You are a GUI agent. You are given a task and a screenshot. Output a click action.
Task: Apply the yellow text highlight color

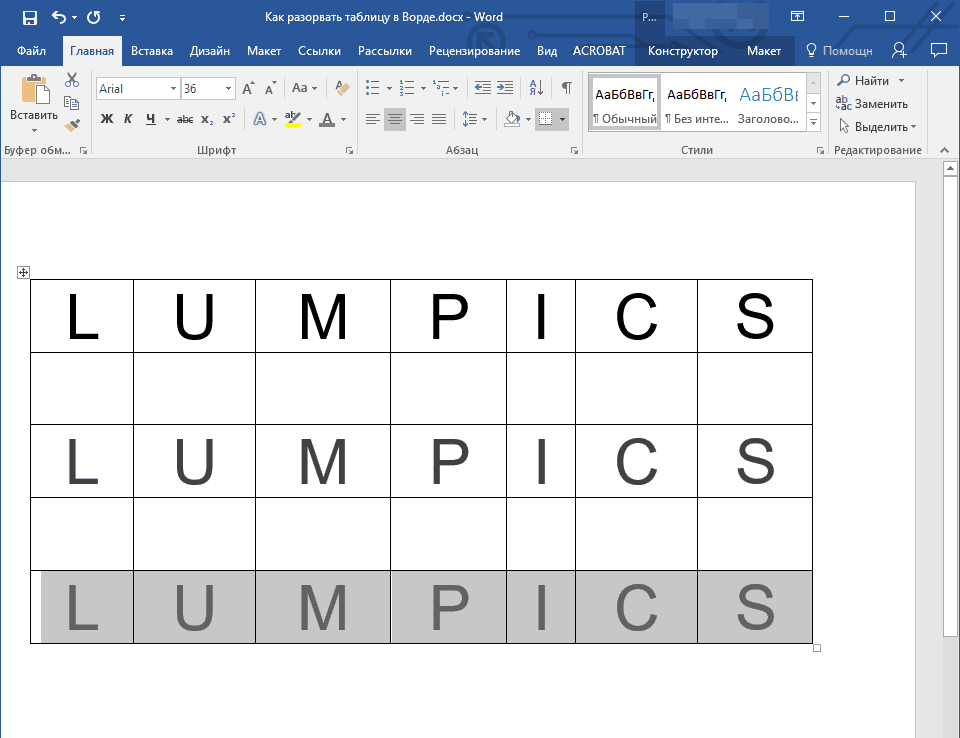(292, 119)
